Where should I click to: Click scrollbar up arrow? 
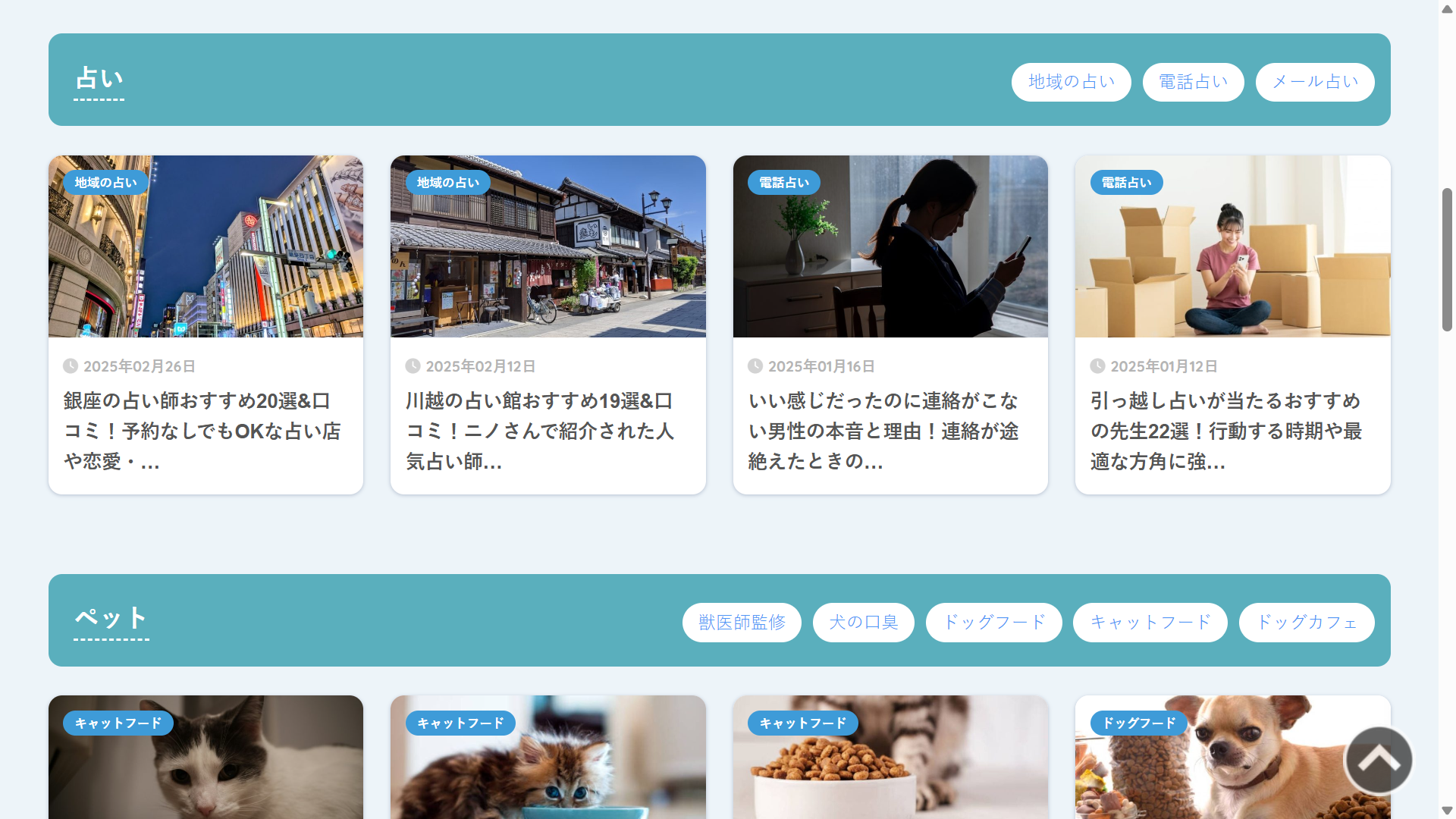(x=1447, y=8)
